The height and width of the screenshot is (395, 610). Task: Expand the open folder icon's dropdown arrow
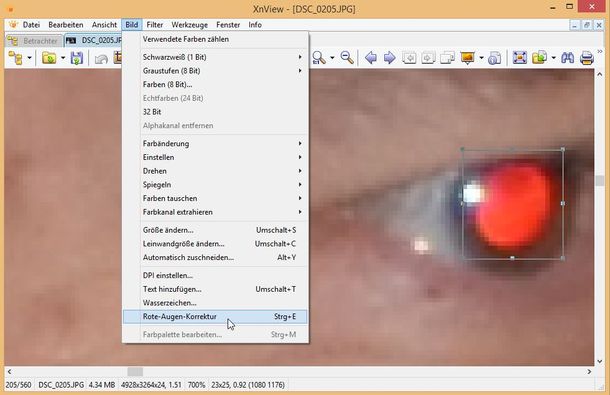tap(63, 58)
